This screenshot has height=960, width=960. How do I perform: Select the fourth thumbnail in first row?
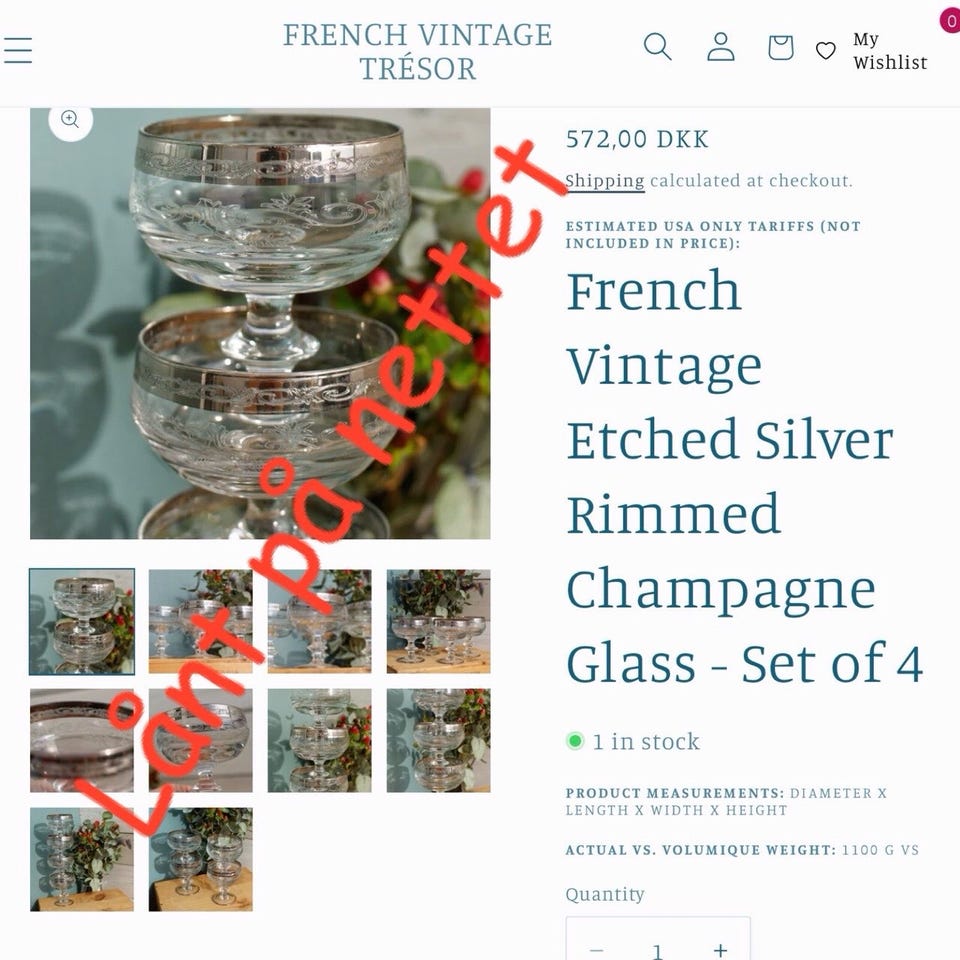438,621
